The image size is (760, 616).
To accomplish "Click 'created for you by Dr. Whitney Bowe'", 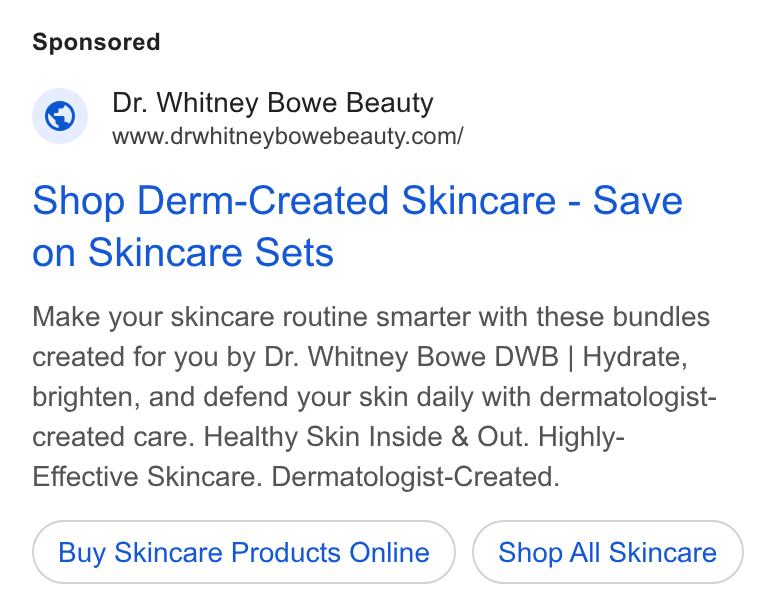I will (x=260, y=357).
